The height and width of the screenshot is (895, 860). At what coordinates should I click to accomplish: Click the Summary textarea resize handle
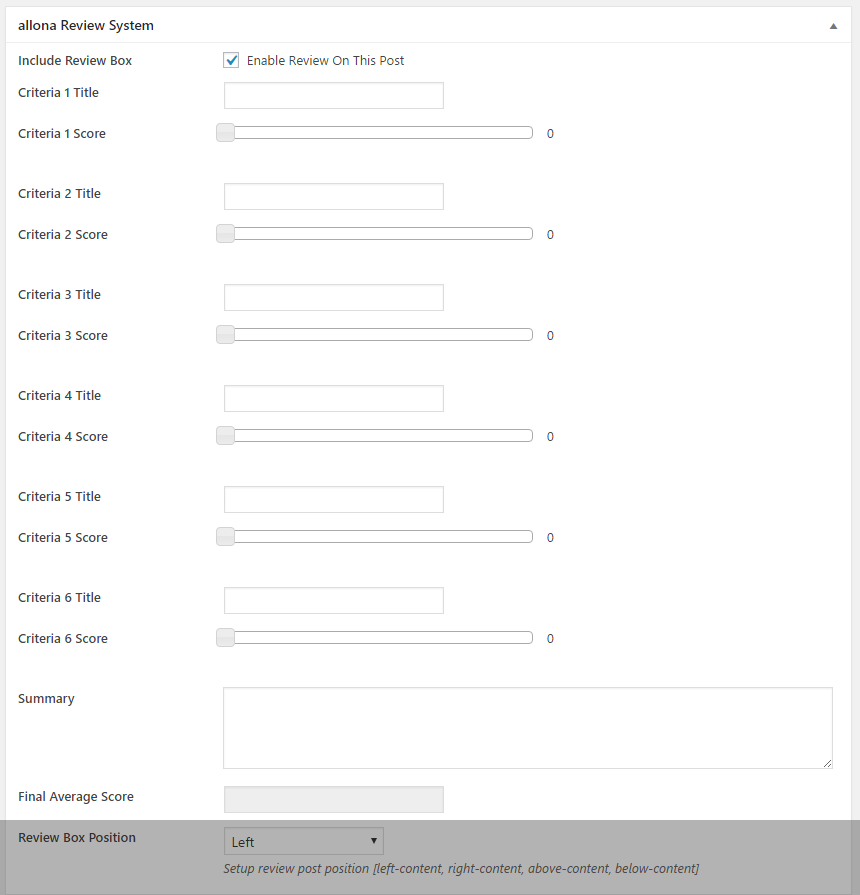pos(827,763)
